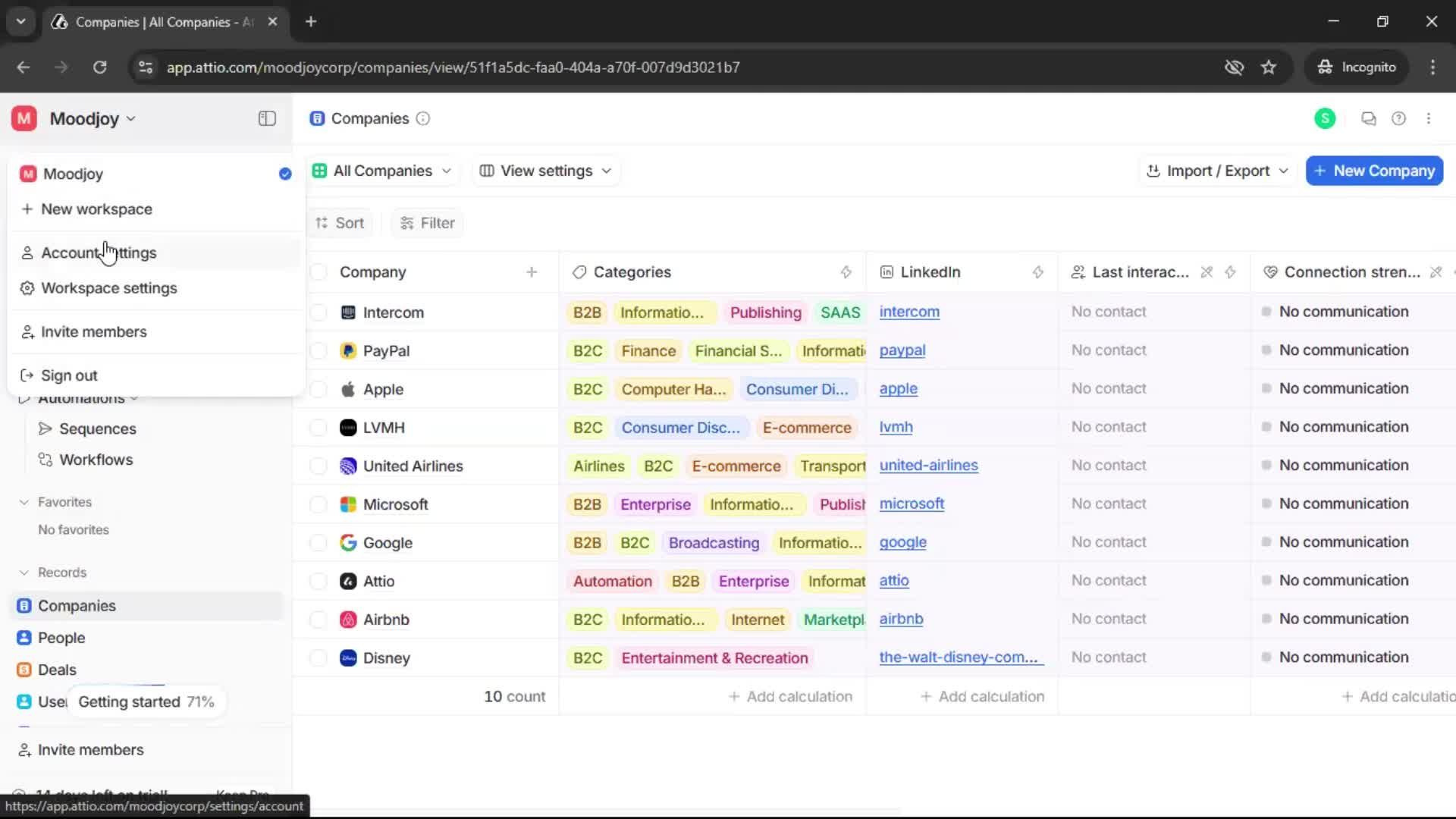Open the browser's site information icon
1456x819 pixels.
click(x=145, y=67)
